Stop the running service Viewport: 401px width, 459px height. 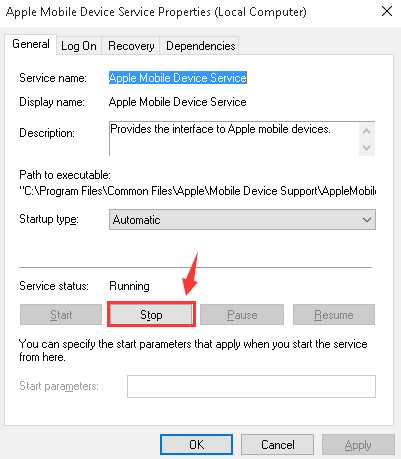pos(151,315)
